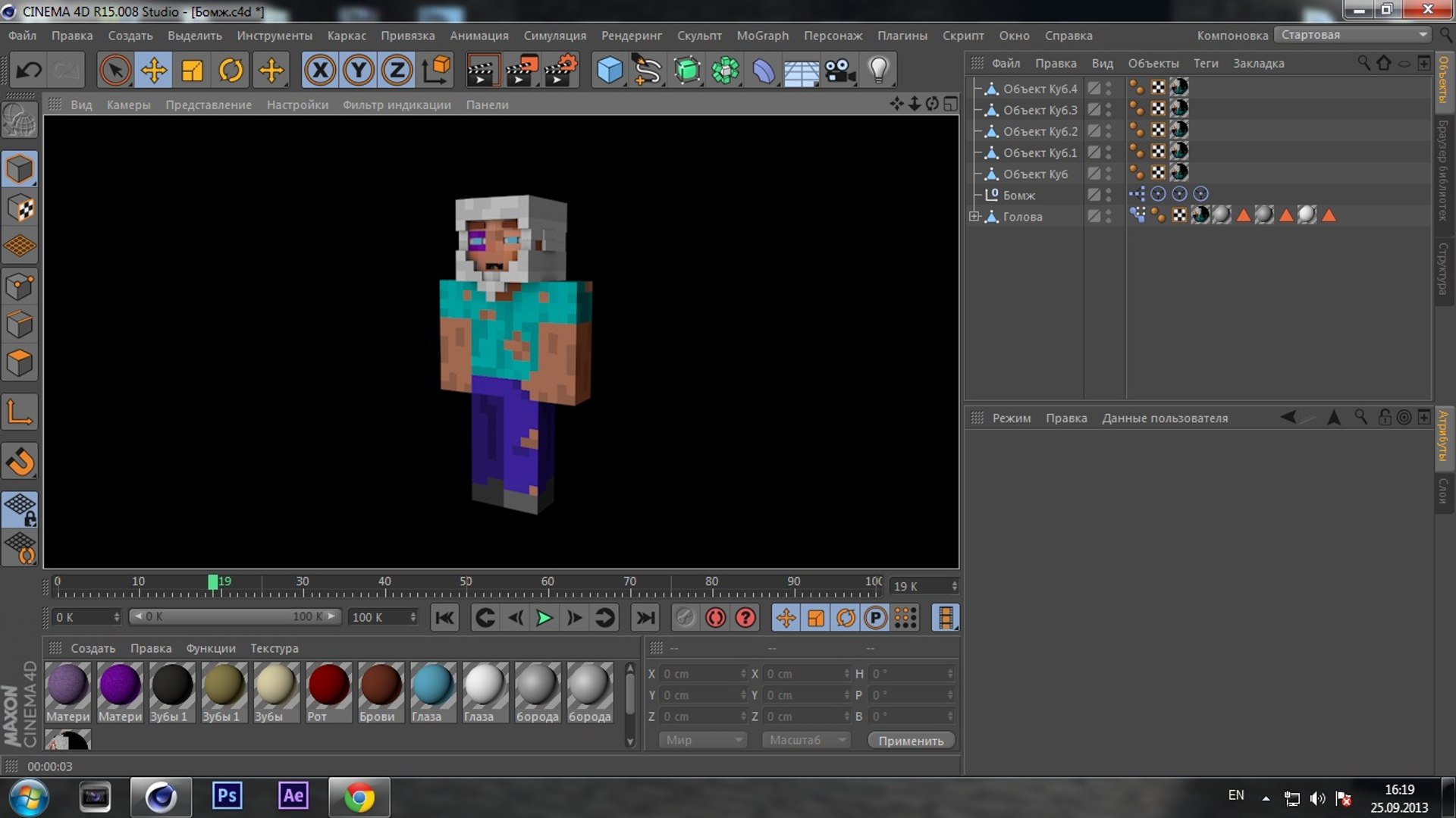Add a camera object icon
Screen dimensions: 1456x818
[x=840, y=71]
